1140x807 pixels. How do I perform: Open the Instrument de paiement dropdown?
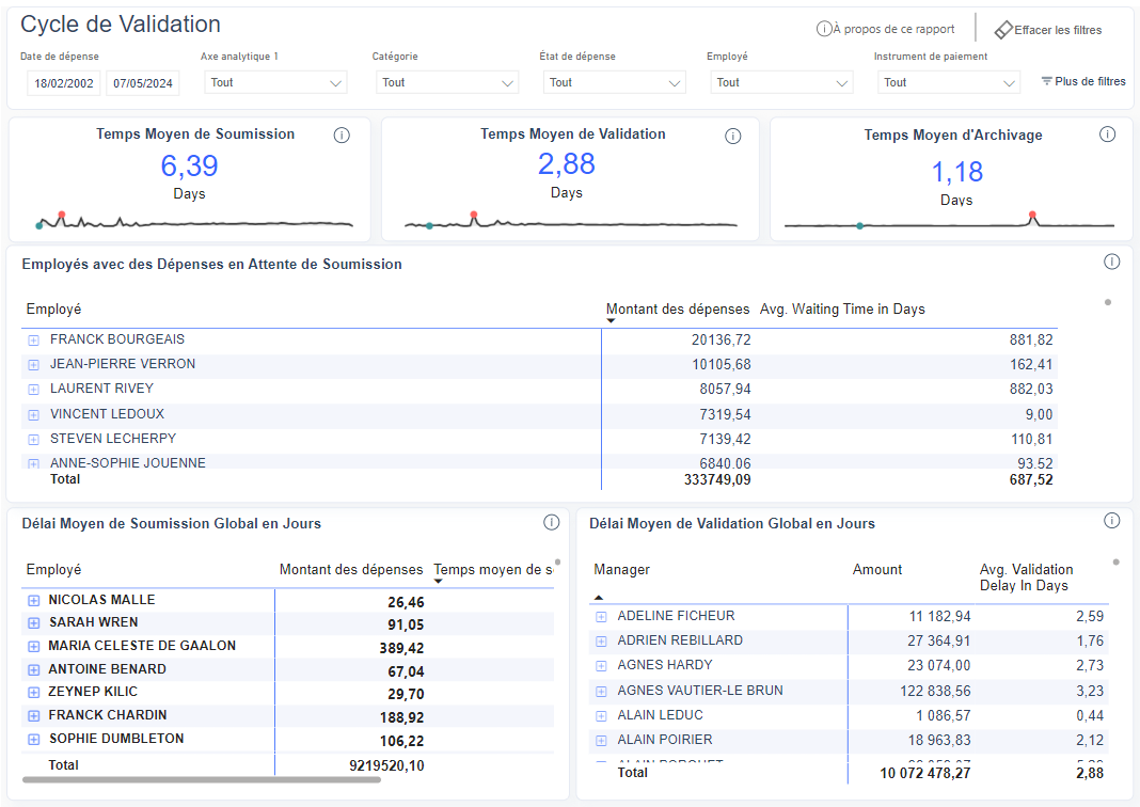(948, 83)
